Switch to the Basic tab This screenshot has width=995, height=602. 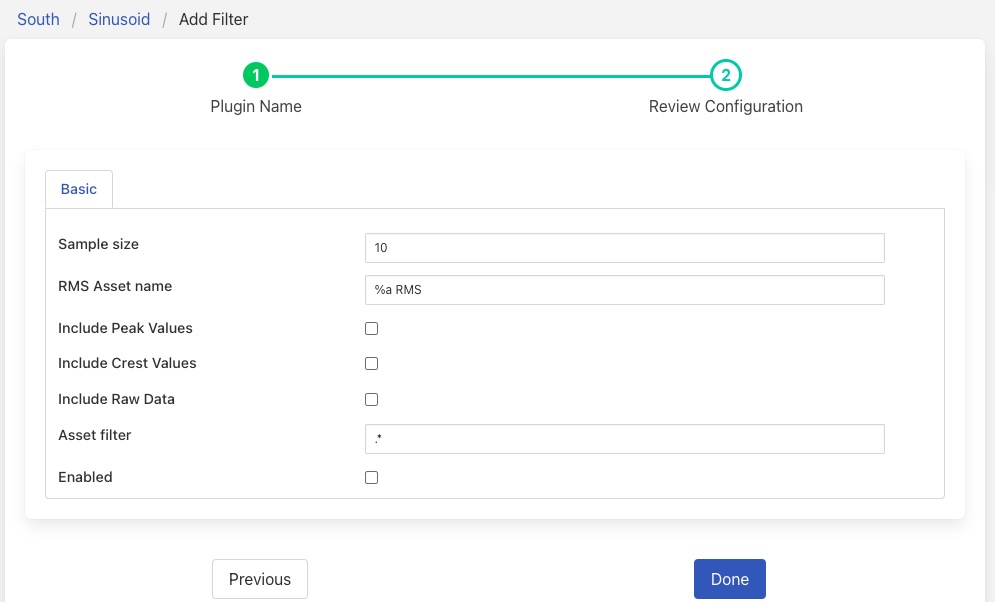(x=78, y=188)
